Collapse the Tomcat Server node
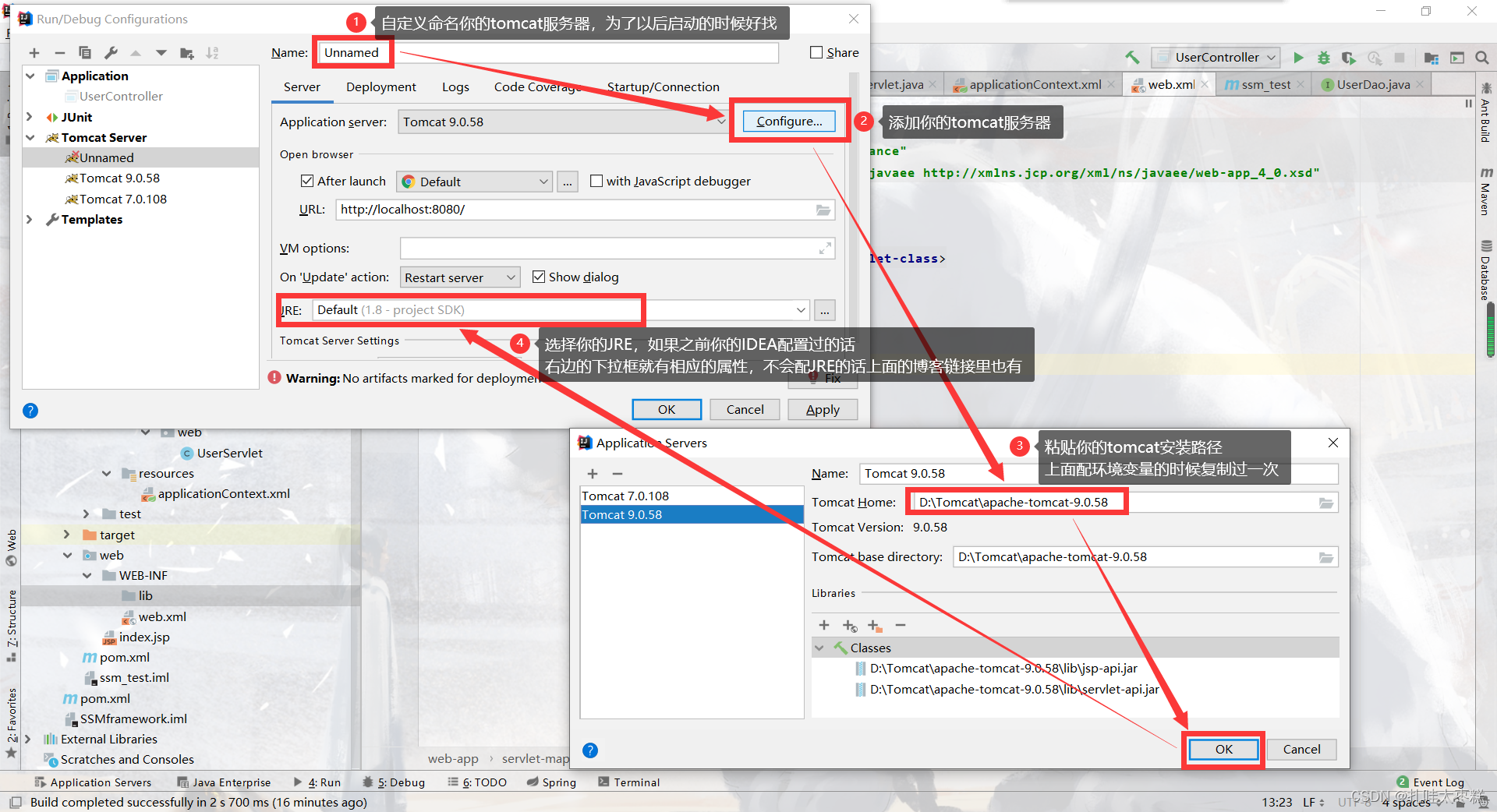Viewport: 1497px width, 812px height. click(x=30, y=137)
